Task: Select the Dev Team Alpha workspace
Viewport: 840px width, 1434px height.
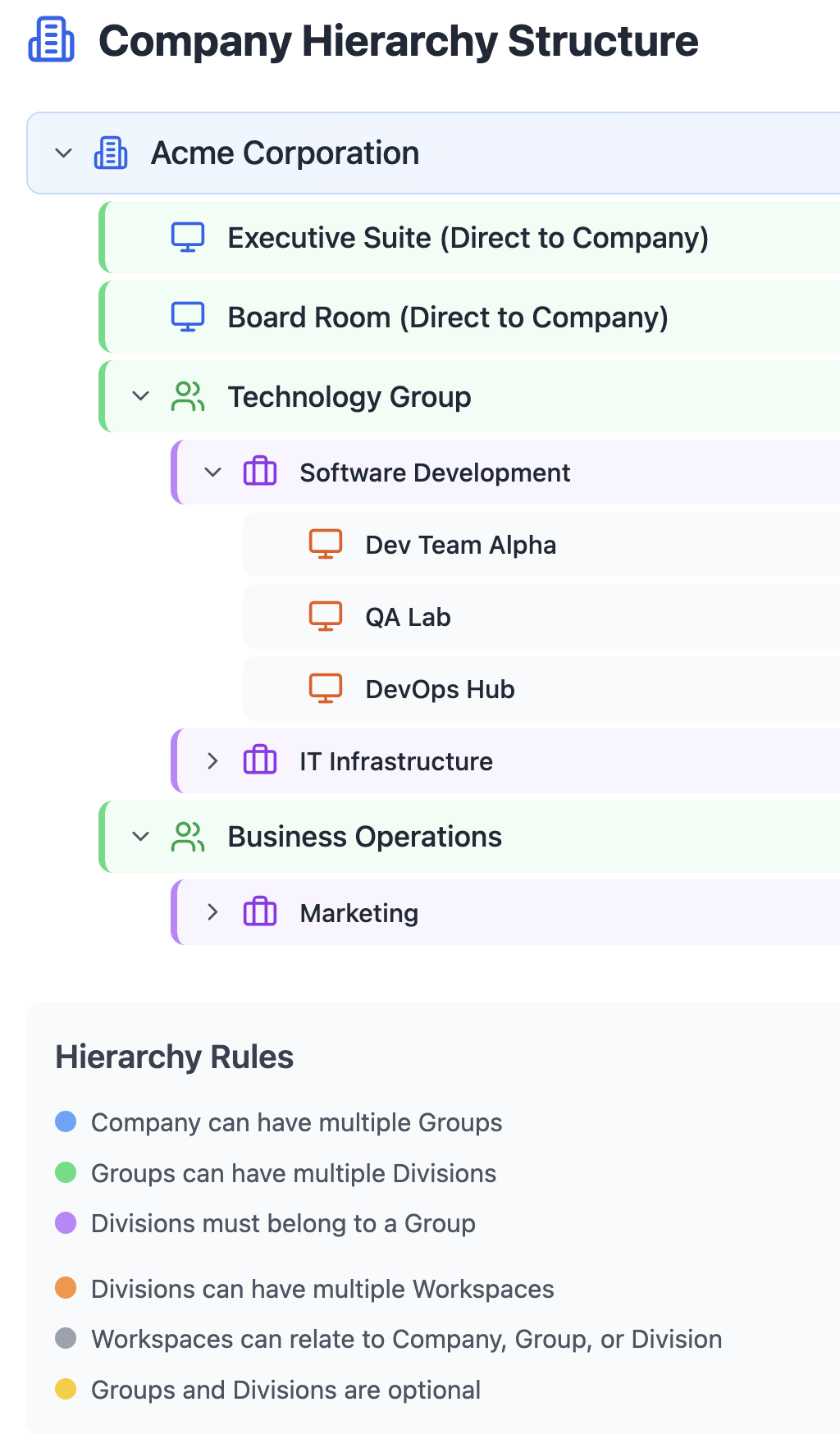Action: 541,545
